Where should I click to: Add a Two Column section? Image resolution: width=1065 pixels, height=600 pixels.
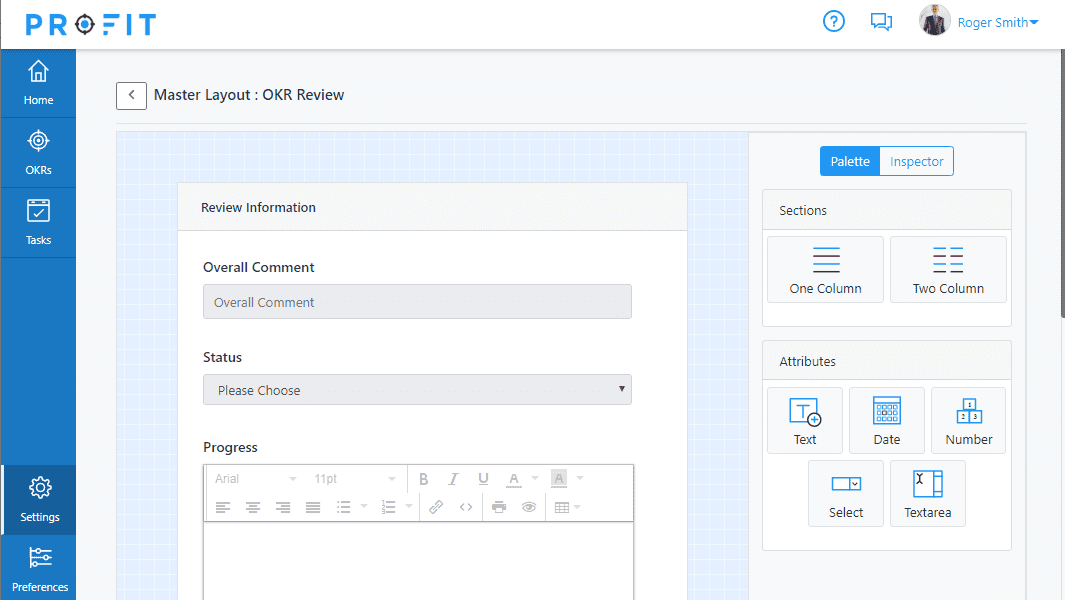(948, 270)
